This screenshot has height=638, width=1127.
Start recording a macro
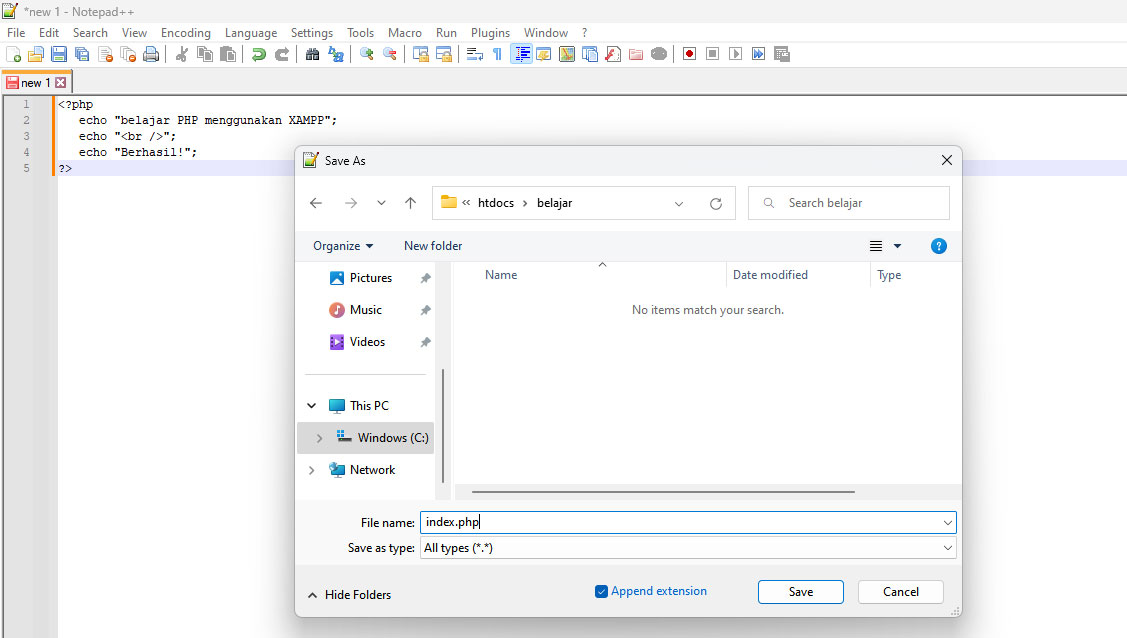688,53
